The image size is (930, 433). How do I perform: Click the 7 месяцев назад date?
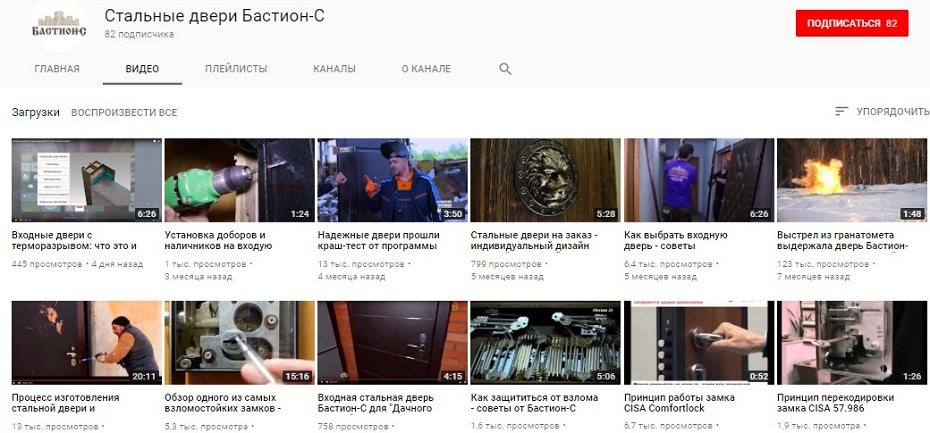tap(813, 276)
